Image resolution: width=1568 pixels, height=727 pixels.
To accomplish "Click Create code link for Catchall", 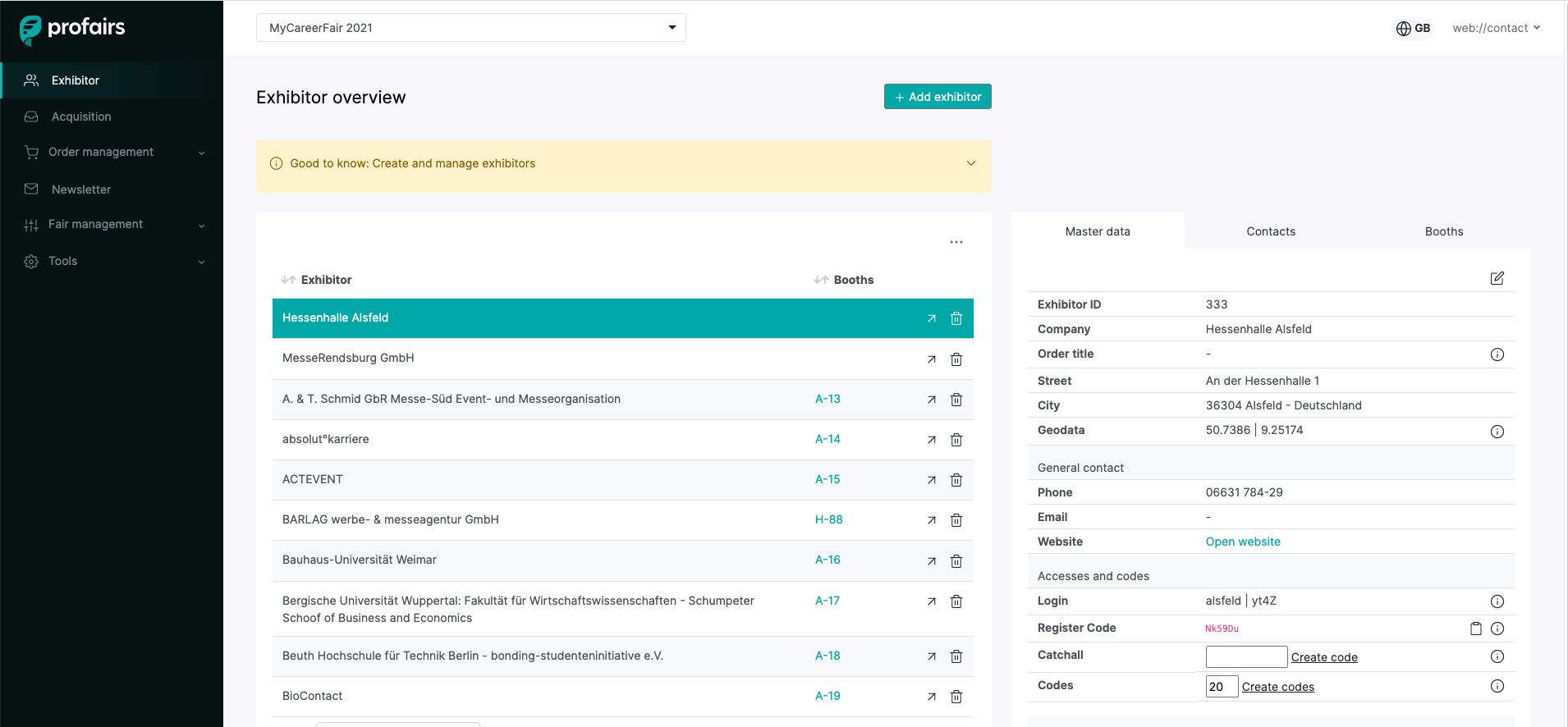I will click(x=1324, y=657).
